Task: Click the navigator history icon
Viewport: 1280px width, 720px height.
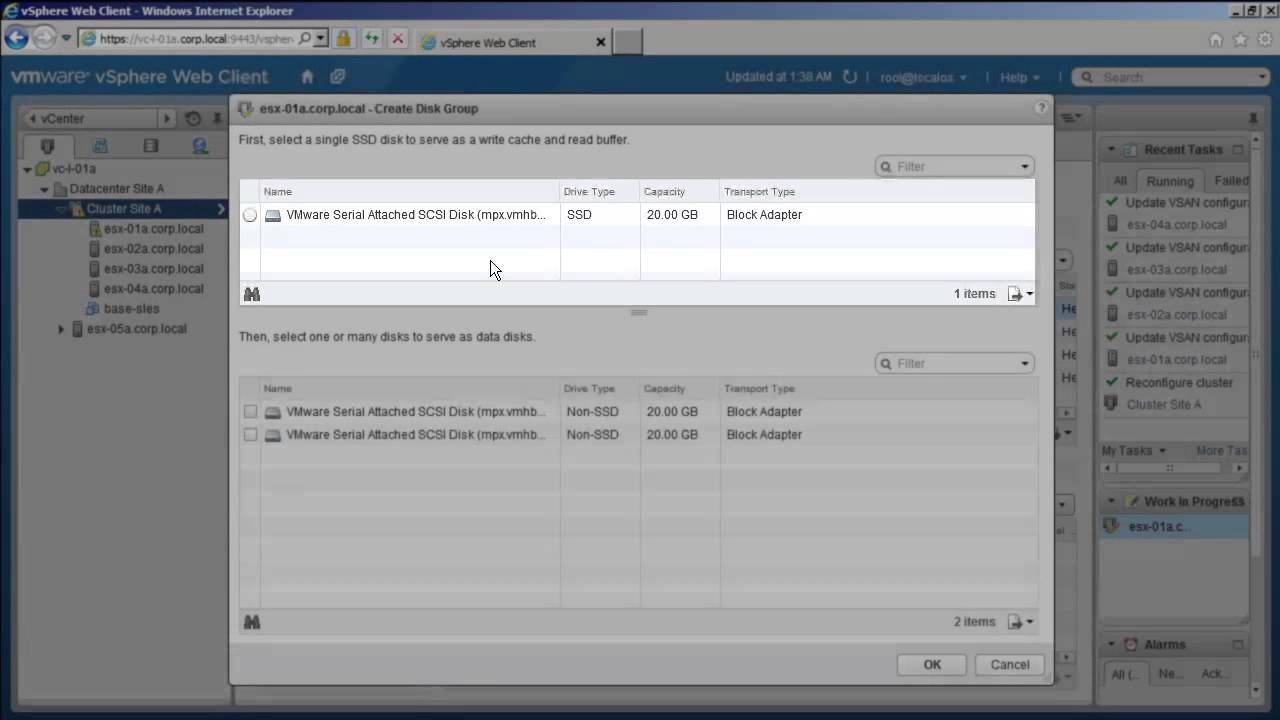Action: click(x=193, y=118)
